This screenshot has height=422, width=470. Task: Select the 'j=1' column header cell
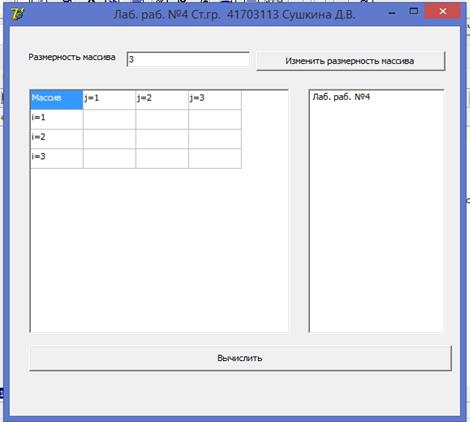[x=109, y=99]
